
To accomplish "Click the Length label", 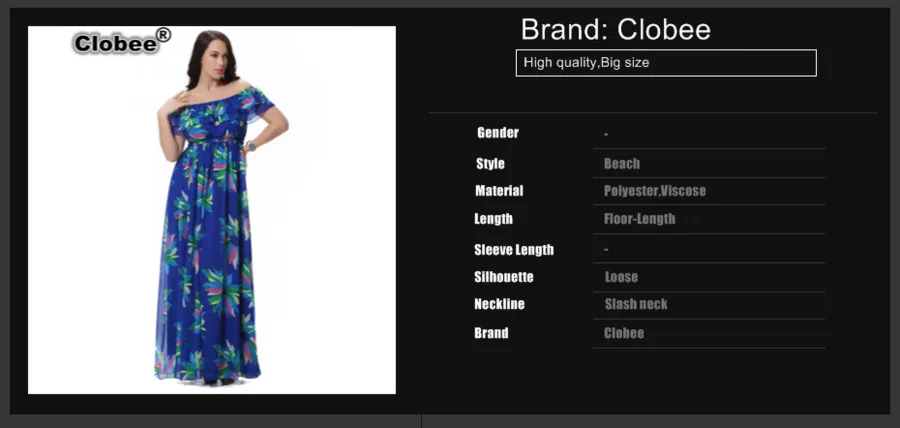I will click(493, 219).
